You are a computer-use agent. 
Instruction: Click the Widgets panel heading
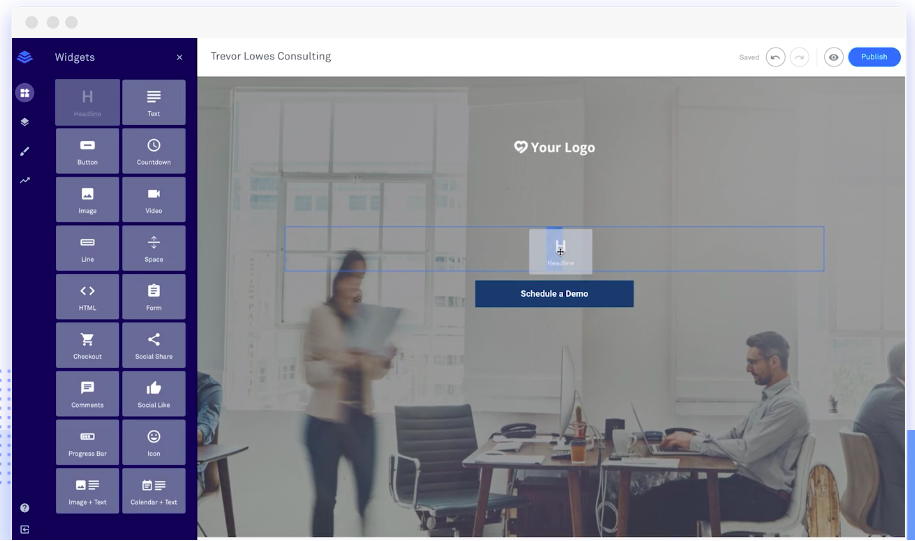[75, 57]
